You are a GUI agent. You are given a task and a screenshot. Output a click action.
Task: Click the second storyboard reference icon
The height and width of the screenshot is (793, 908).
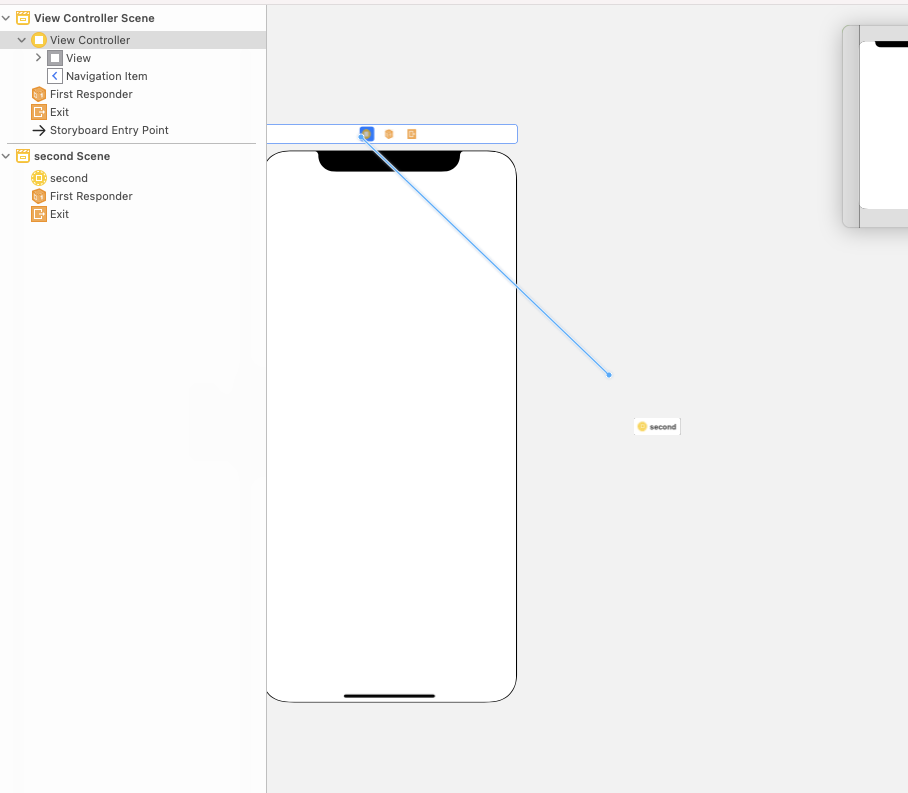[39, 178]
